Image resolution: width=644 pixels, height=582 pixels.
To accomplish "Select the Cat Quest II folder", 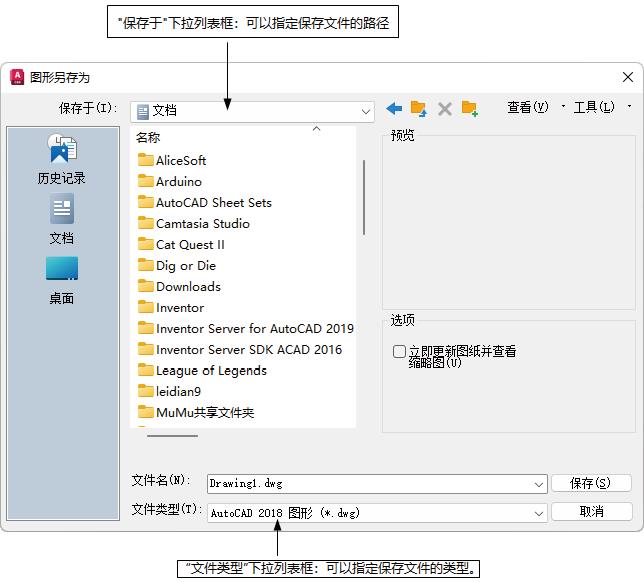I will [x=181, y=244].
